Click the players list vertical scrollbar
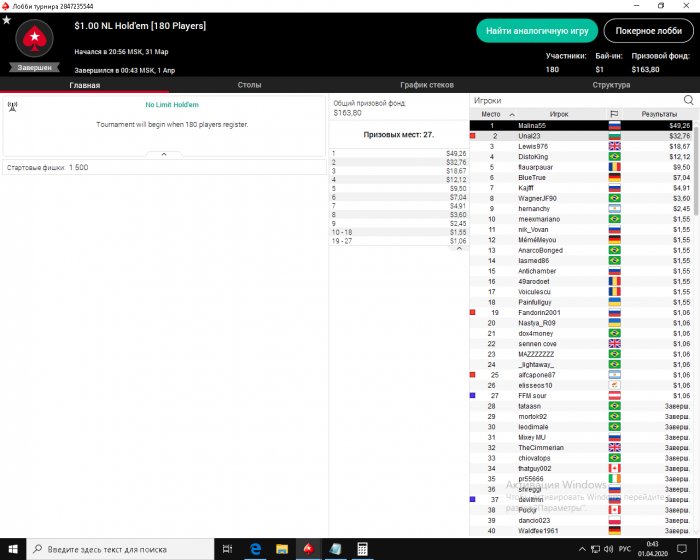Screen dimensions: 700x560 pos(696,328)
